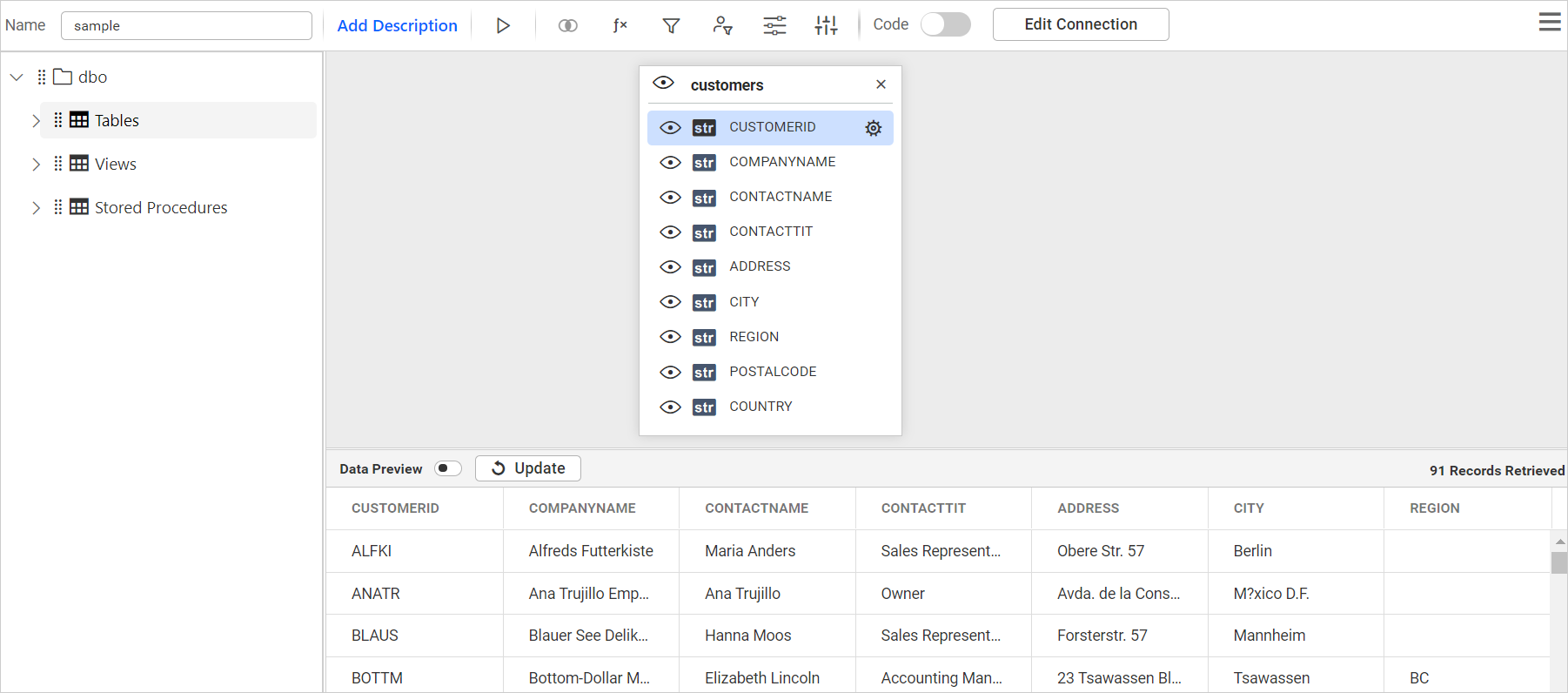Click the filter funnel icon
Viewport: 1568px width, 693px height.
[671, 25]
